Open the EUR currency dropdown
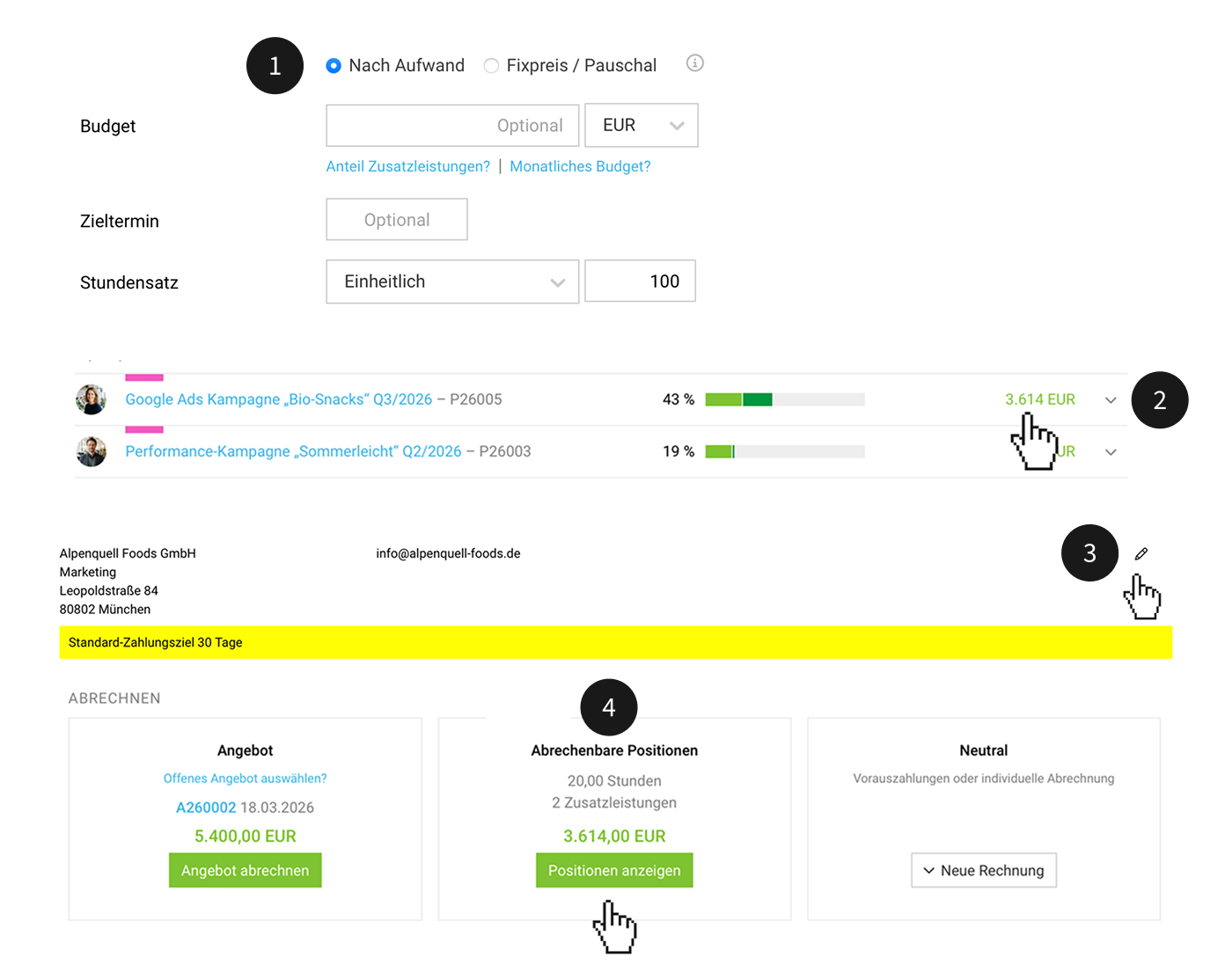This screenshot has width=1232, height=980. click(x=642, y=125)
